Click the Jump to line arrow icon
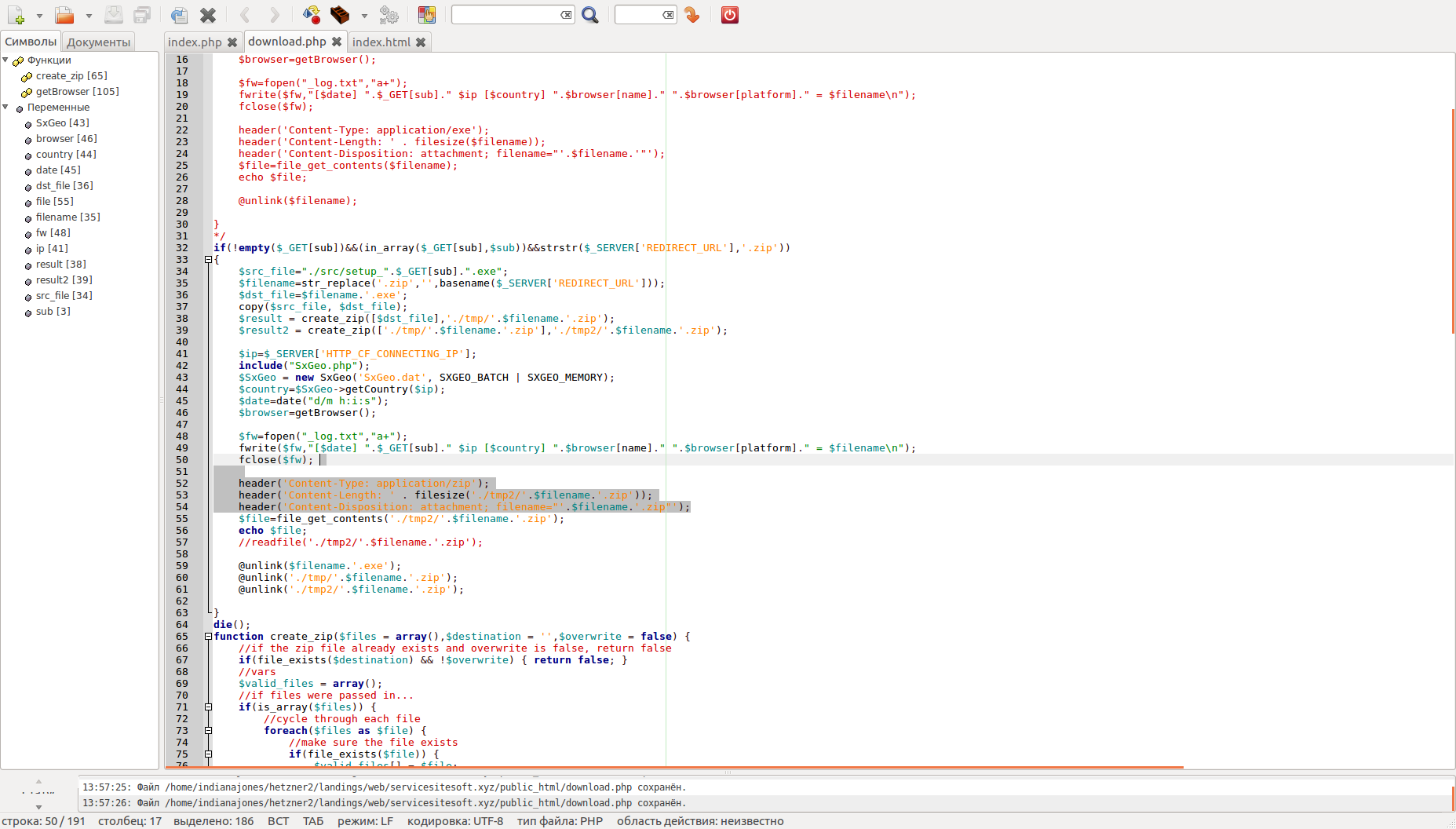Viewport: 1456px width, 829px height. 692,15
